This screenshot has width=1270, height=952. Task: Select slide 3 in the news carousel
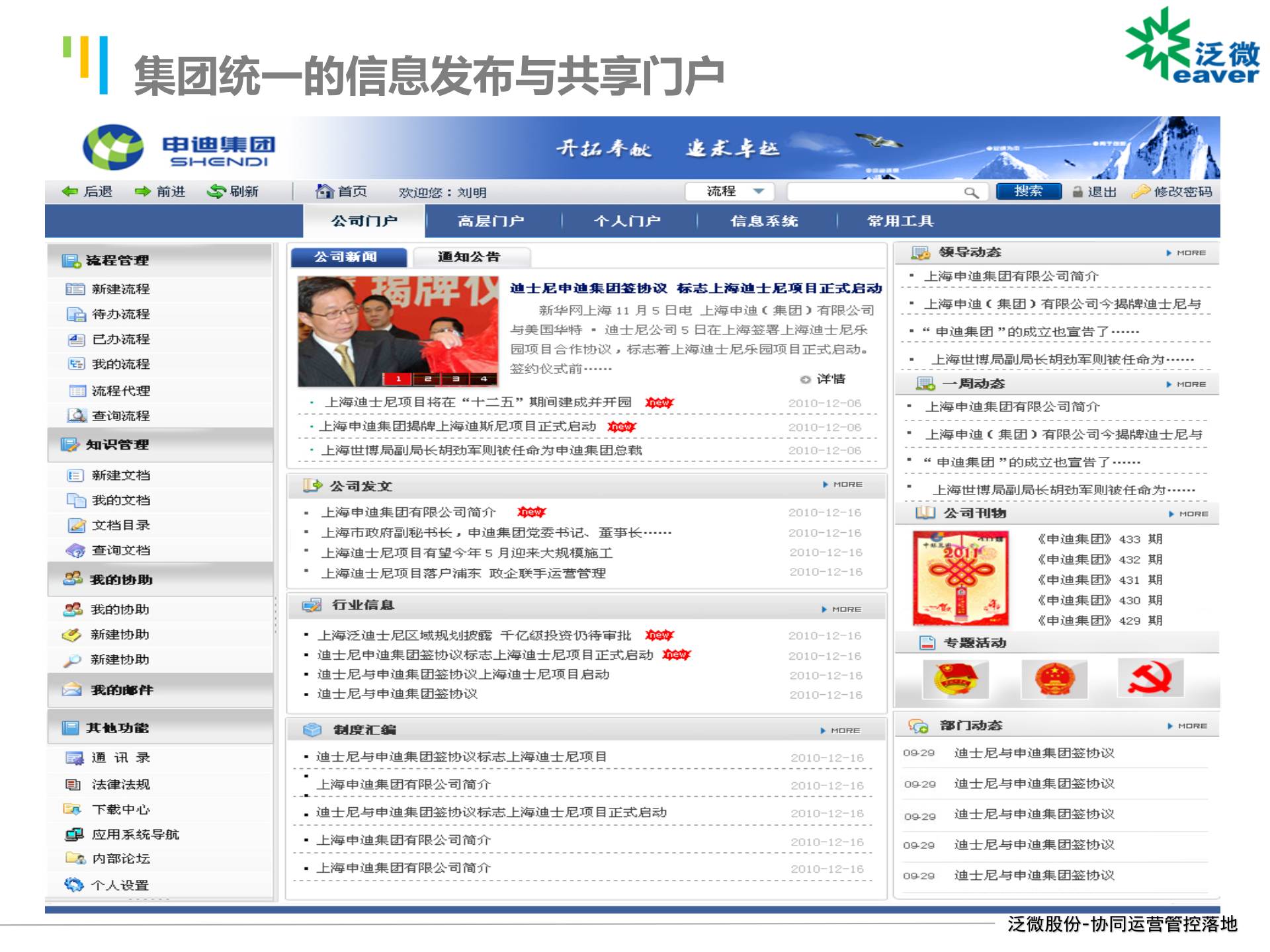[454, 378]
